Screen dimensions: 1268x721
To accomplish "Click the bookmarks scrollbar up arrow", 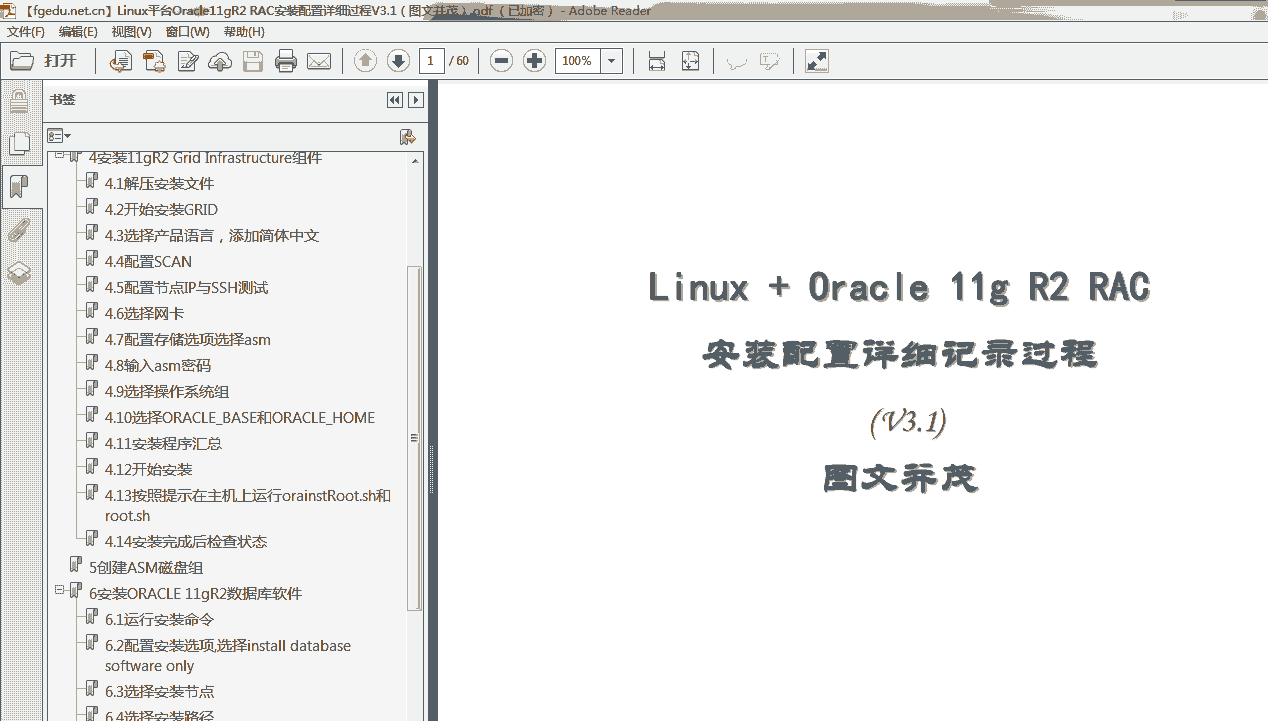I will point(414,160).
